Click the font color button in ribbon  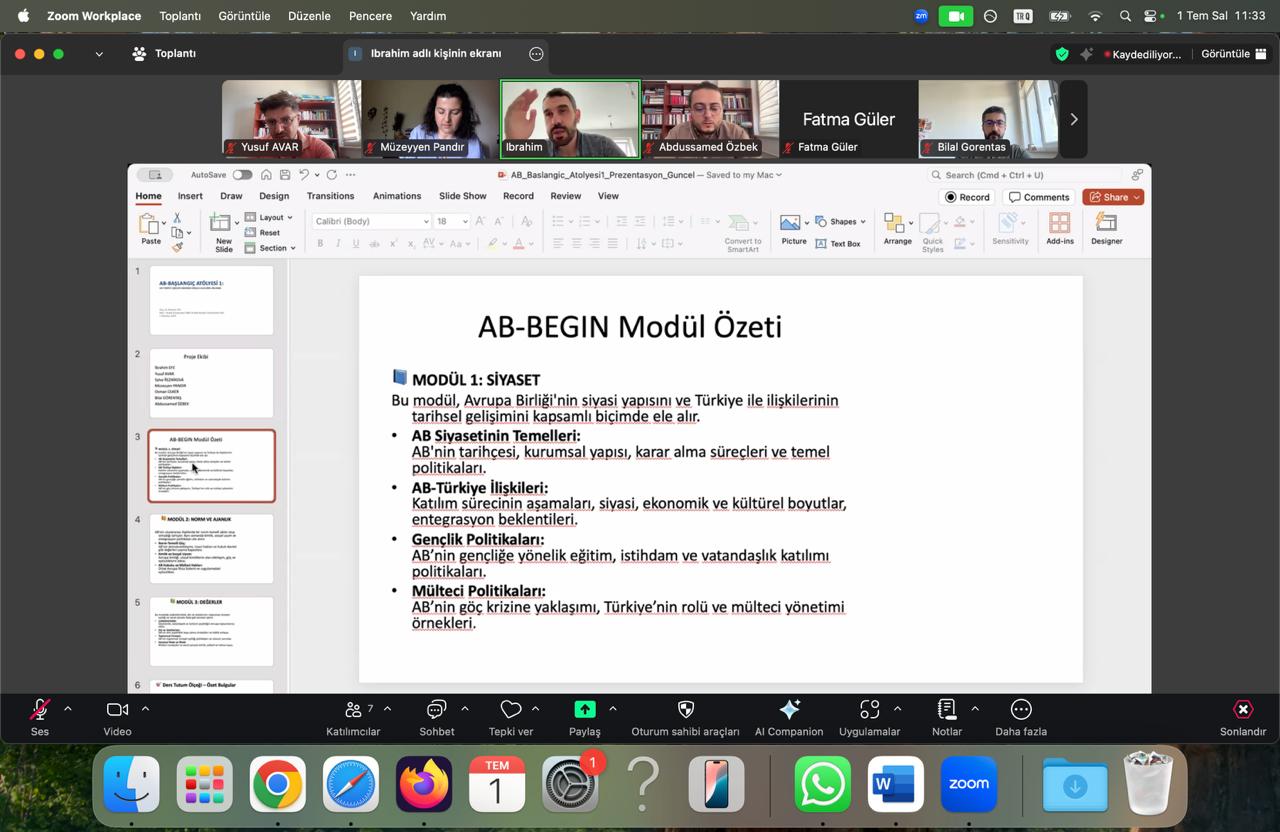(518, 243)
